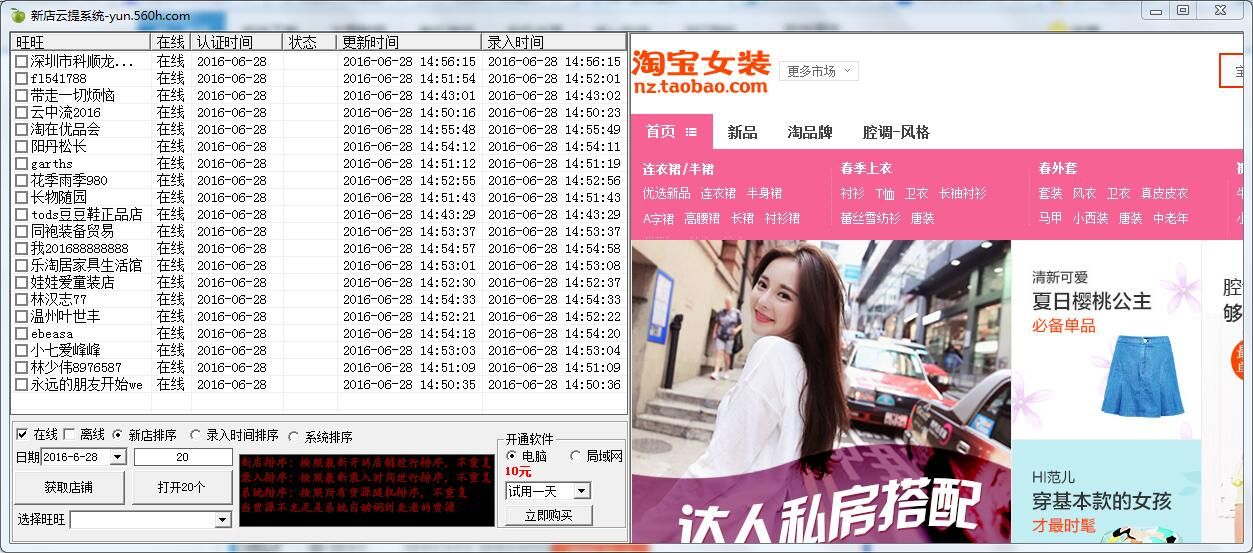Viewport: 1253px width, 553px height.
Task: Switch to the 新品 tab
Action: tap(742, 132)
